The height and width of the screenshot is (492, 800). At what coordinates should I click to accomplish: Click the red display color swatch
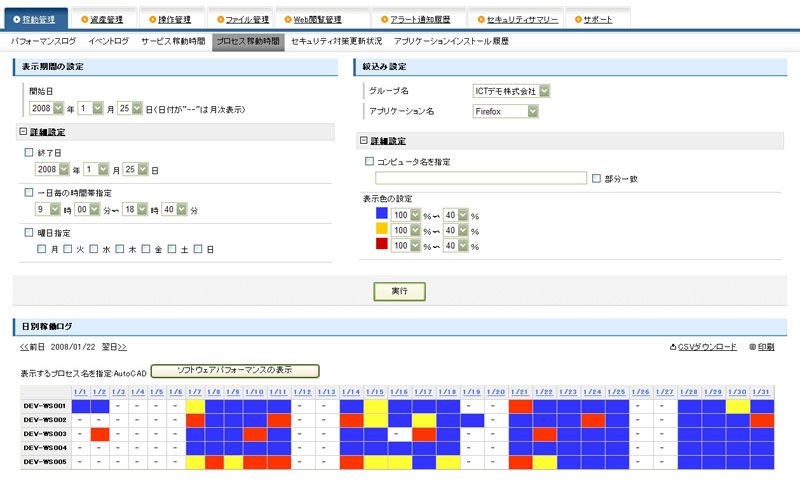382,243
